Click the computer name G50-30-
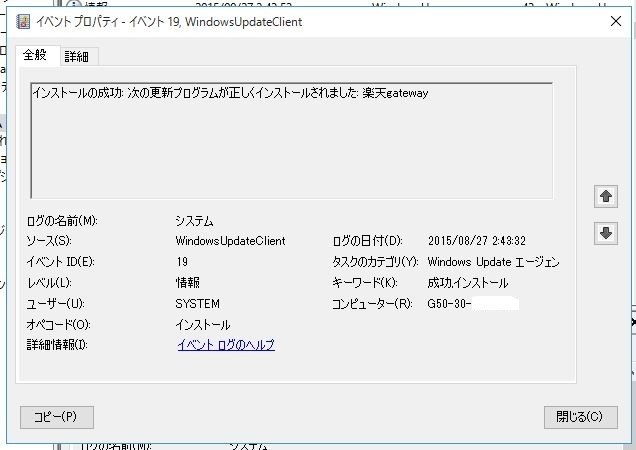Screen dimensions: 636x450 [449, 304]
